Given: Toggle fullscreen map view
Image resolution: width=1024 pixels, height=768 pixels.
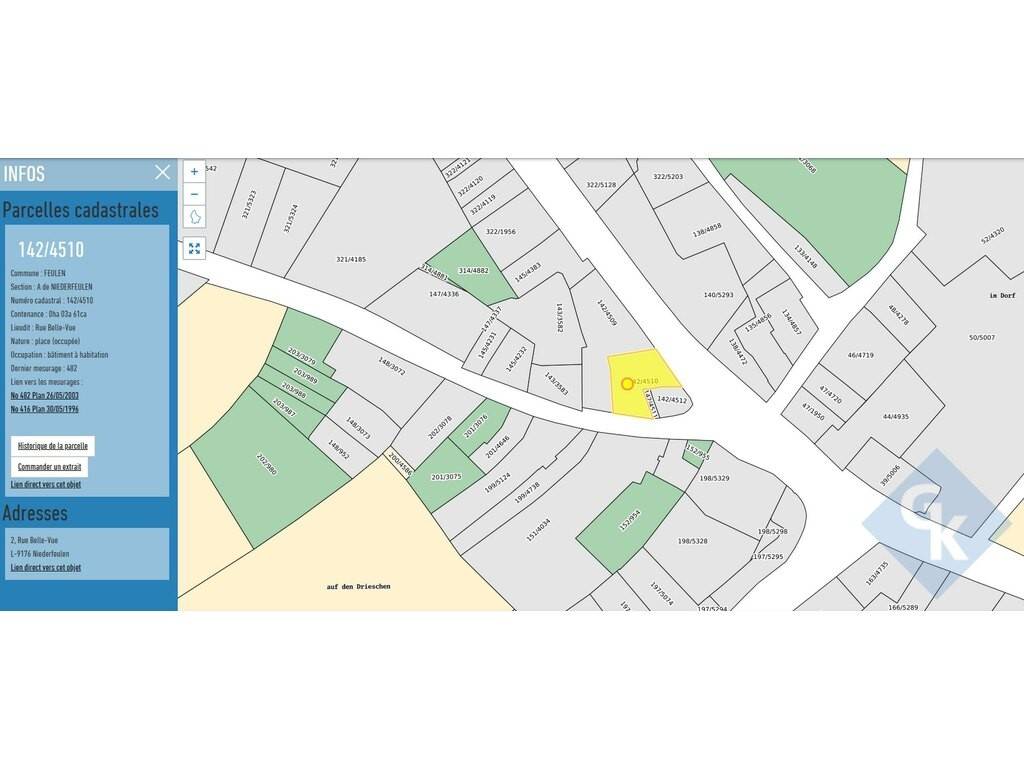Looking at the screenshot, I should [x=194, y=248].
